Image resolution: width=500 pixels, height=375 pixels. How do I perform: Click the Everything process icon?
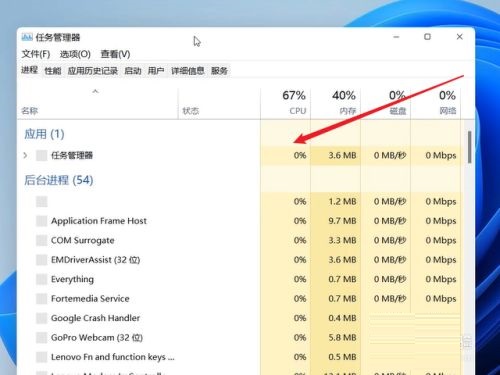tap(42, 279)
